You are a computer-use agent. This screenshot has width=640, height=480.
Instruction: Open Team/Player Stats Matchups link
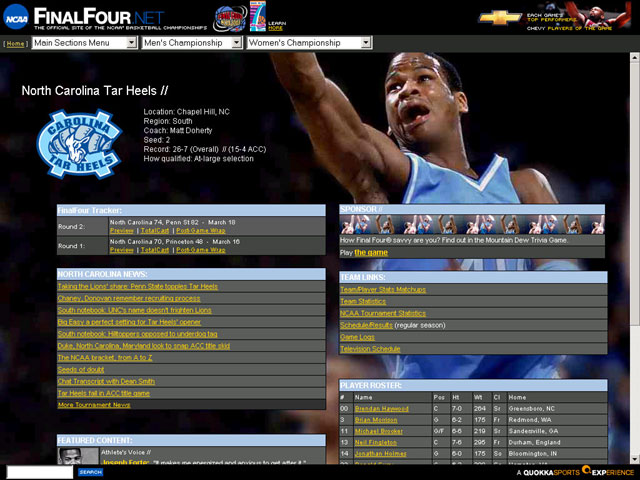pos(382,289)
